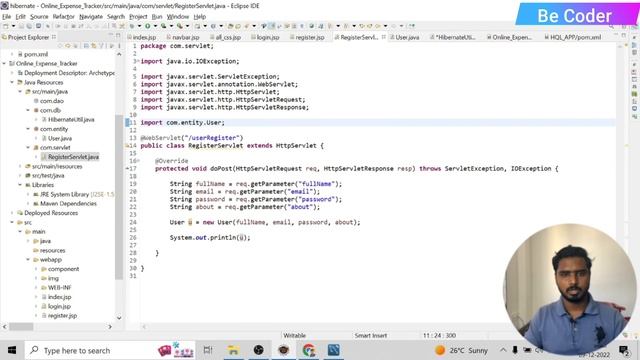Open the New dropdown arrow

(x=13, y=26)
